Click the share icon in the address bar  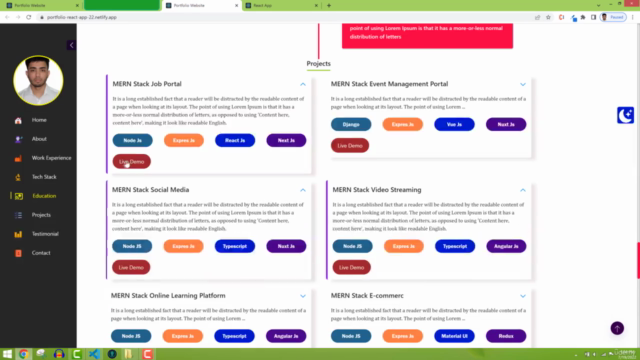537,17
